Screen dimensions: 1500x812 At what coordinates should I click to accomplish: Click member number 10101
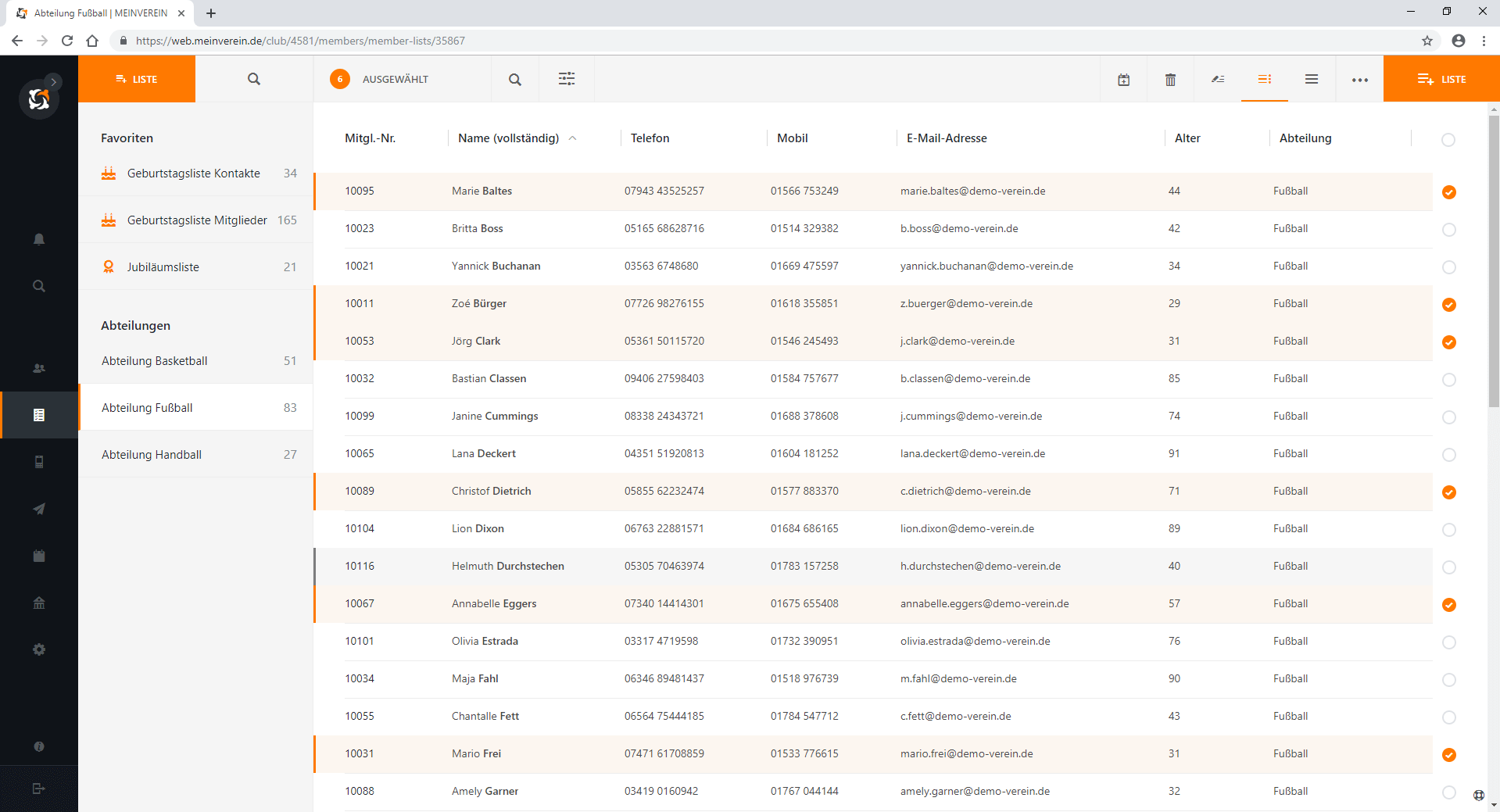(x=360, y=642)
